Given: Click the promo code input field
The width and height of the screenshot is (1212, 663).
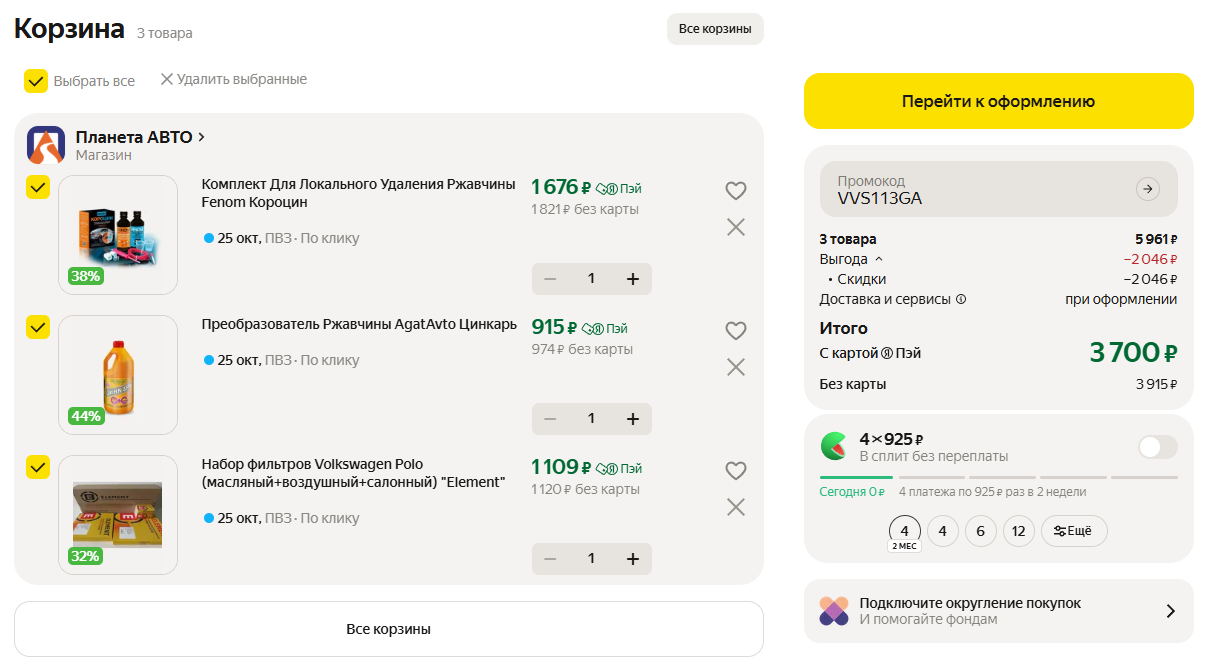Looking at the screenshot, I should point(970,190).
